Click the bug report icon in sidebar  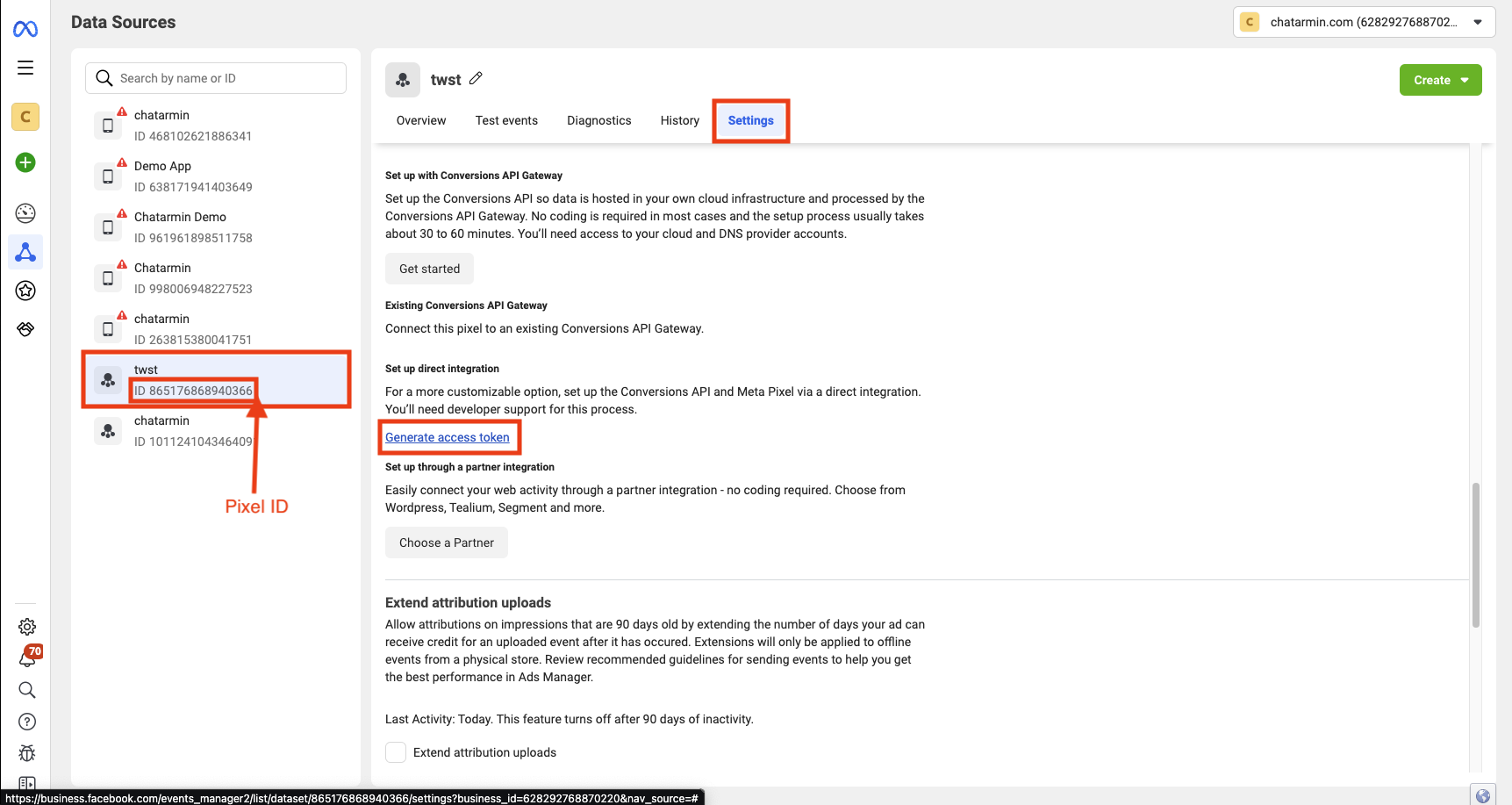[27, 753]
